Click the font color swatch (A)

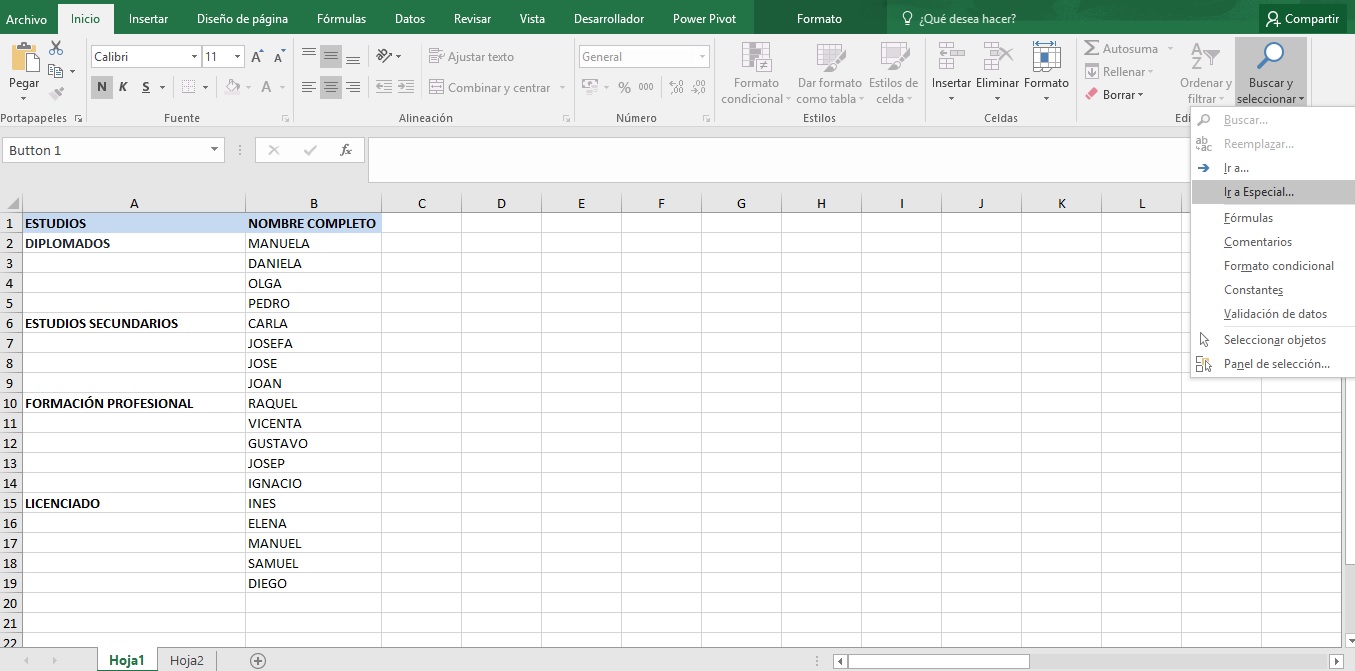(266, 88)
